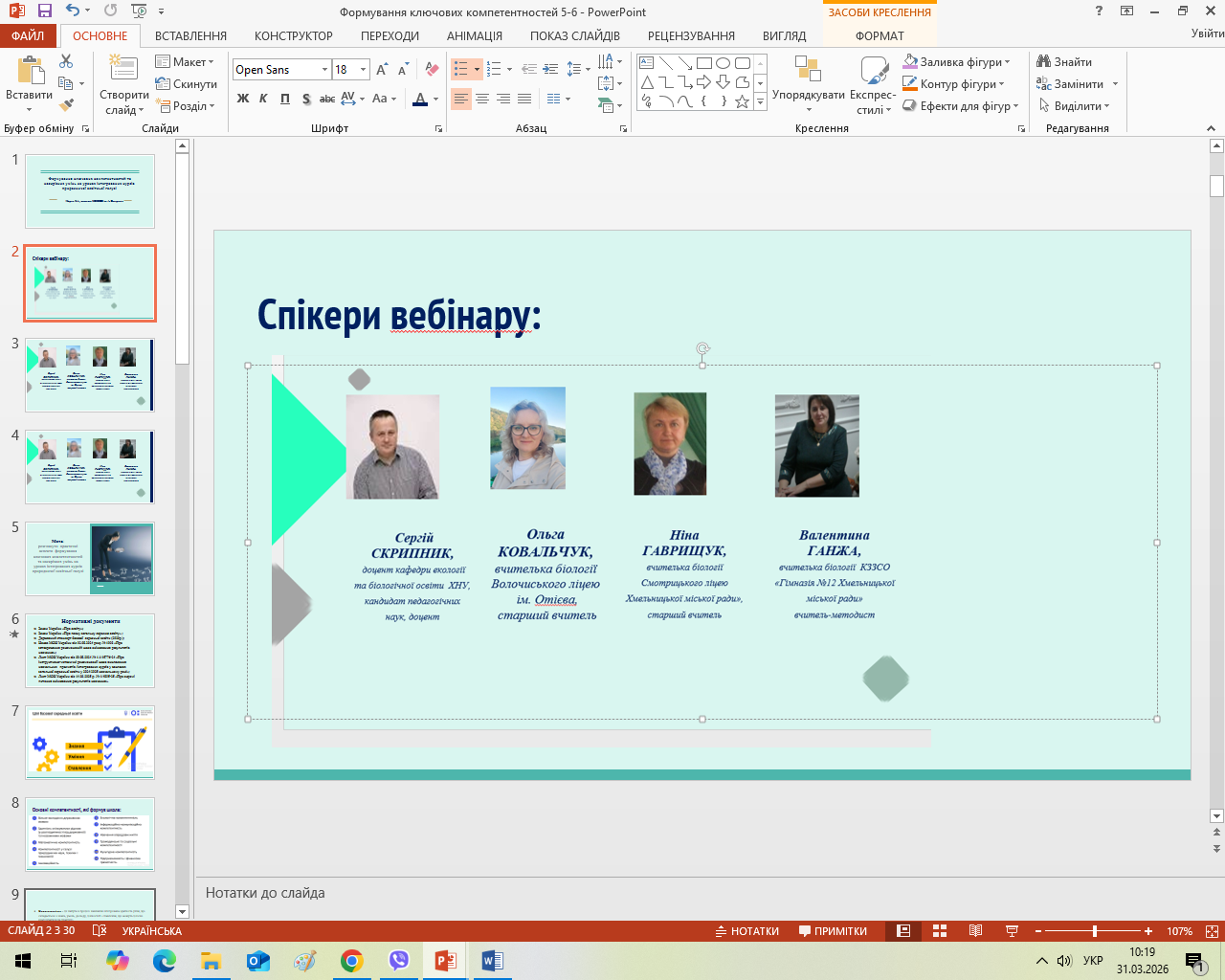Click the increase indent icon
The width and height of the screenshot is (1225, 980).
pos(550,70)
